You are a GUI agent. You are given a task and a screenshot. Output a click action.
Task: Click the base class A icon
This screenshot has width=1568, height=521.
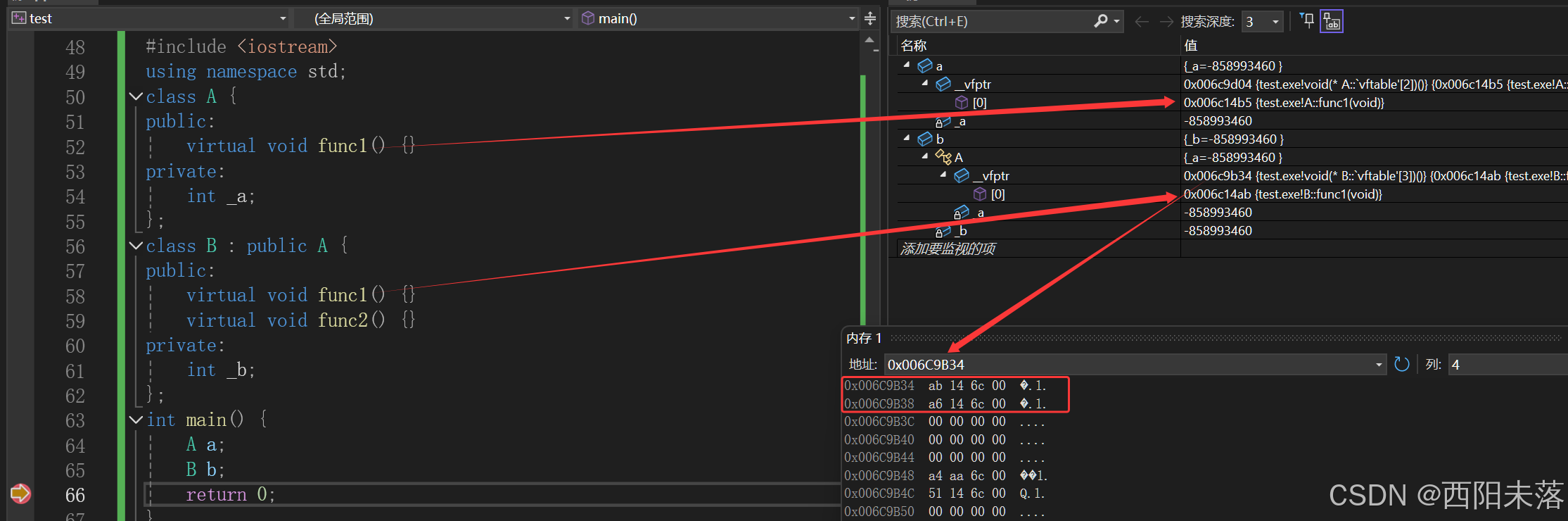943,157
